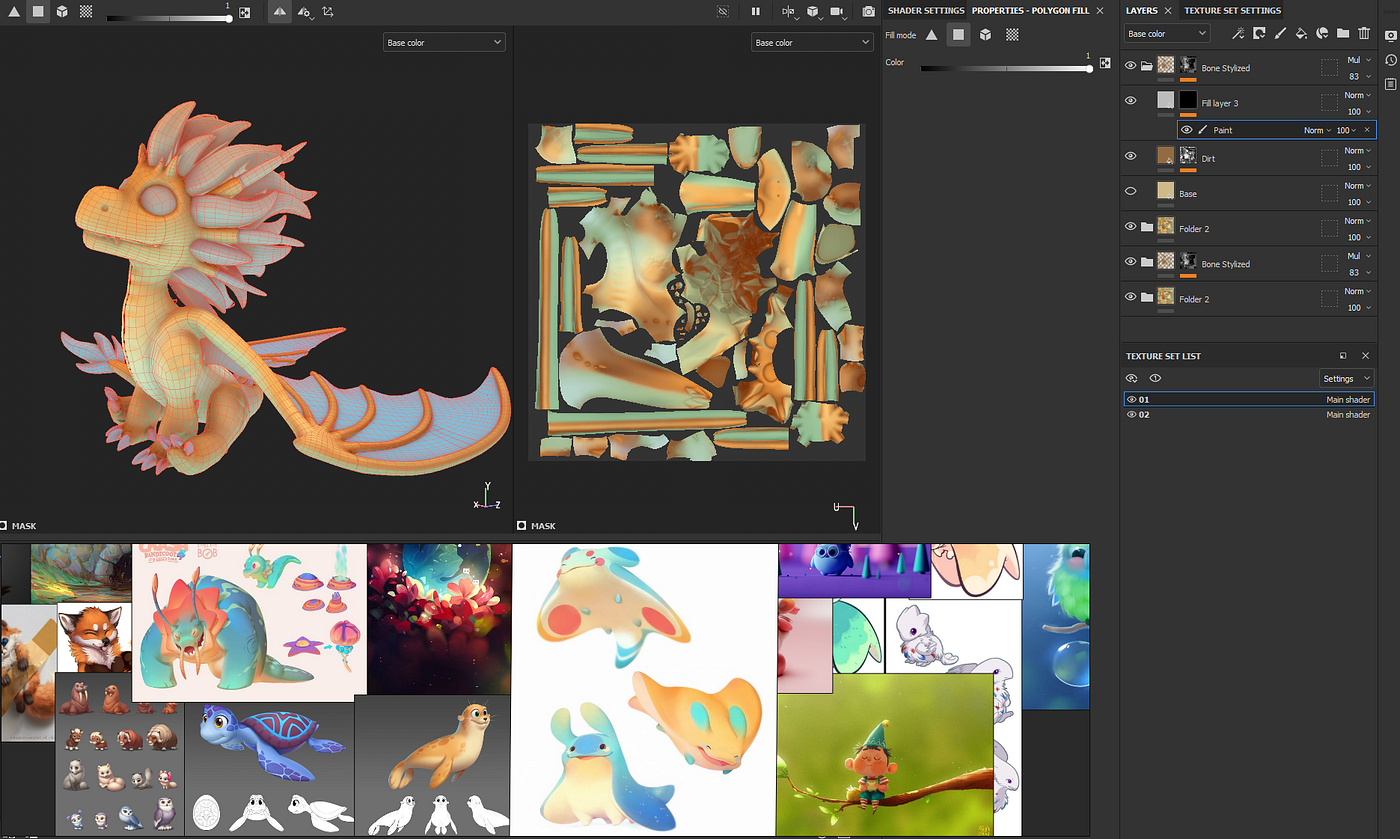Toggle the symmetry tool in top toolbar
Screen dimensions: 1400x839
click(278, 12)
